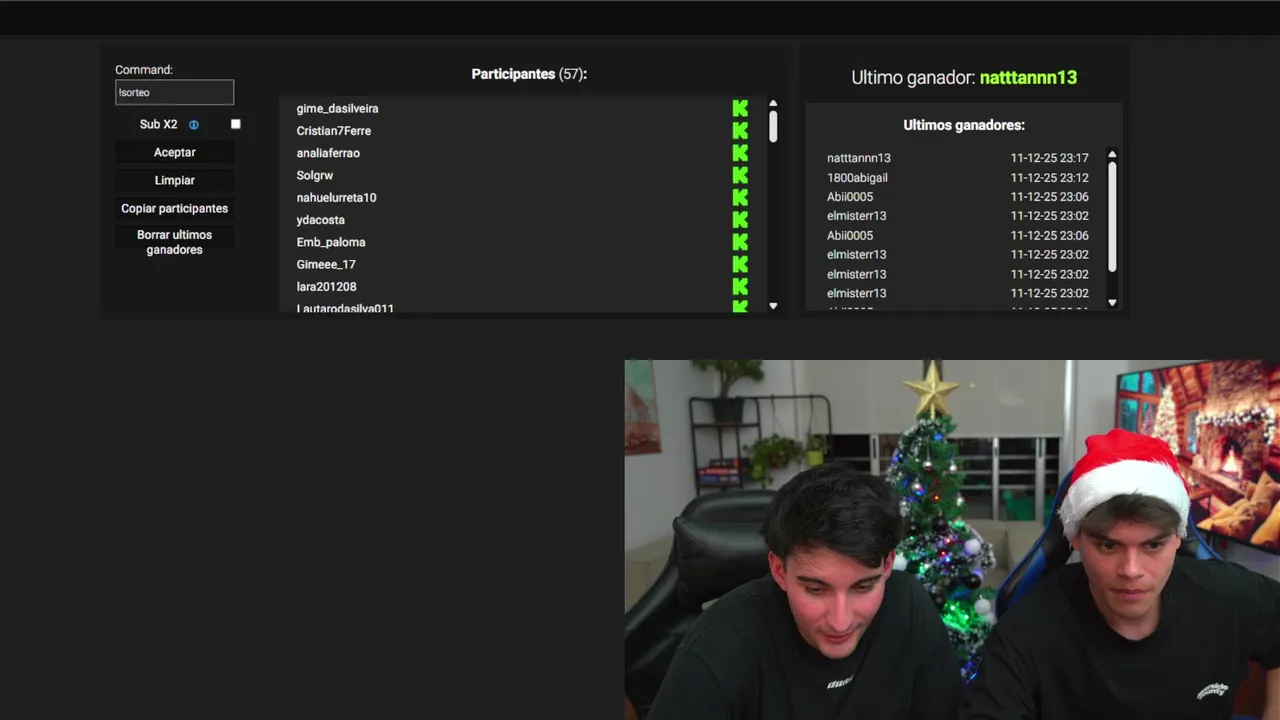Click the green natttannn13 after Ultimo ganador
Viewport: 1280px width, 720px height.
point(1028,77)
